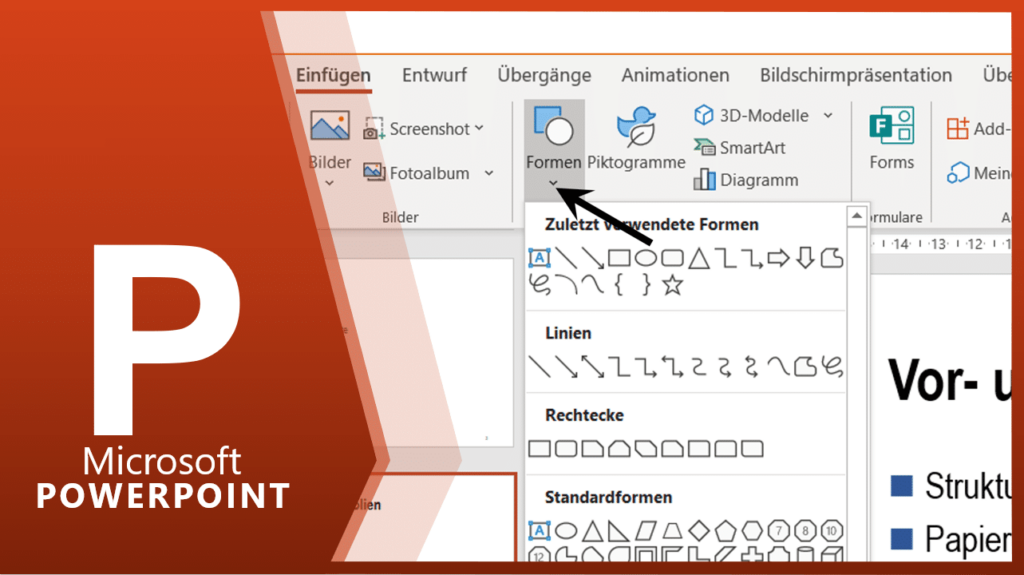This screenshot has width=1024, height=575.
Task: Go to the Übergänge tab
Action: [x=544, y=75]
